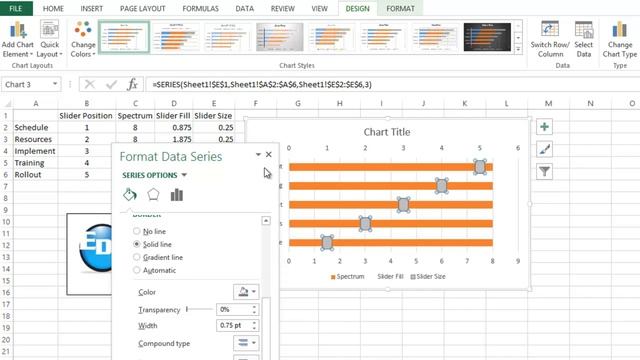The image size is (640, 360).
Task: Switch to the FORMAT chart tools tab
Action: (x=400, y=8)
